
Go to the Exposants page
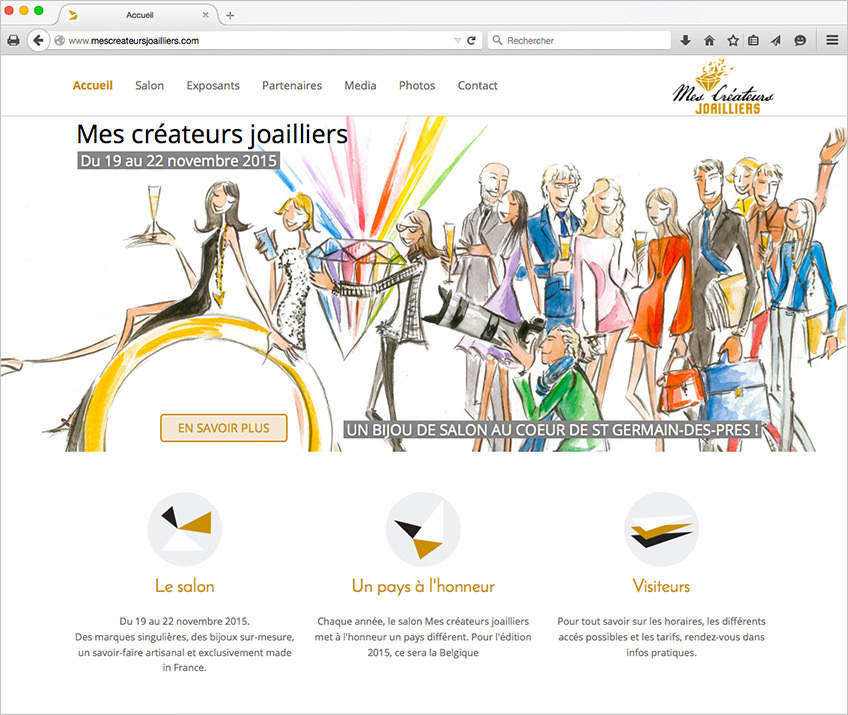[213, 86]
